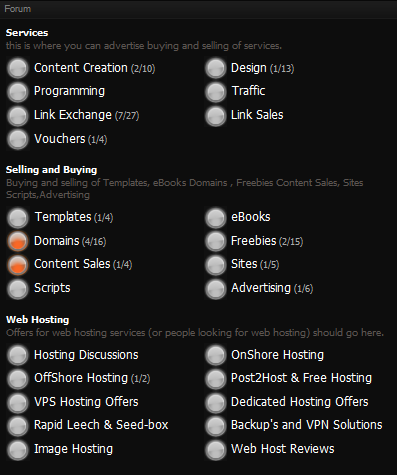Go to the Advertising subforum

click(x=261, y=288)
